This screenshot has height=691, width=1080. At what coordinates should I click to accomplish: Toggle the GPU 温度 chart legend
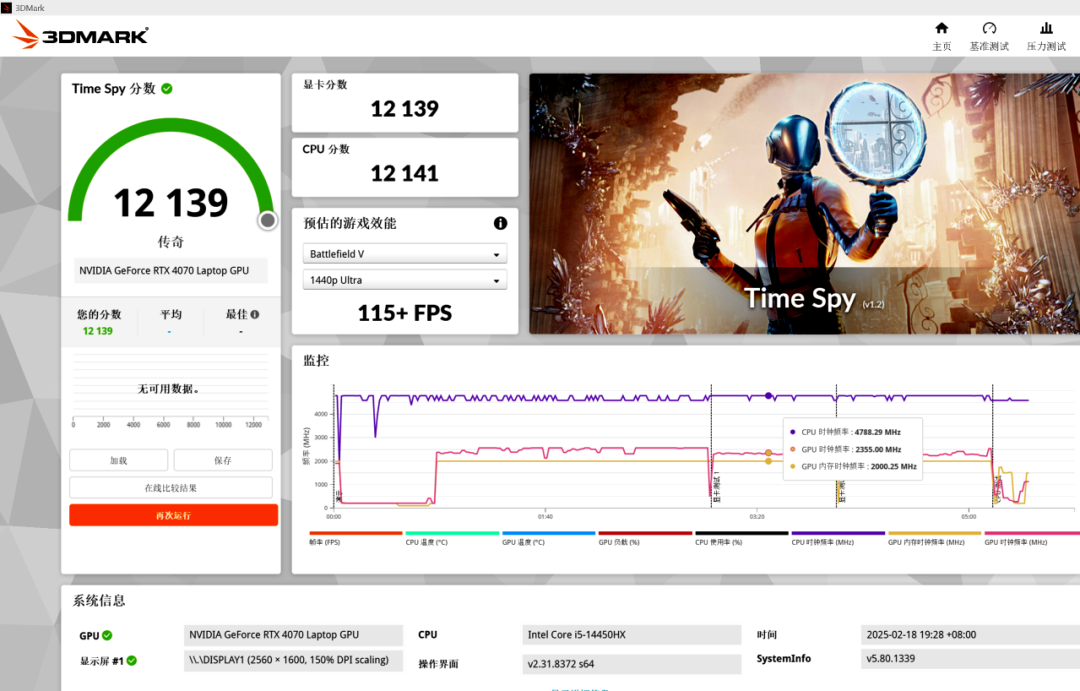[548, 538]
